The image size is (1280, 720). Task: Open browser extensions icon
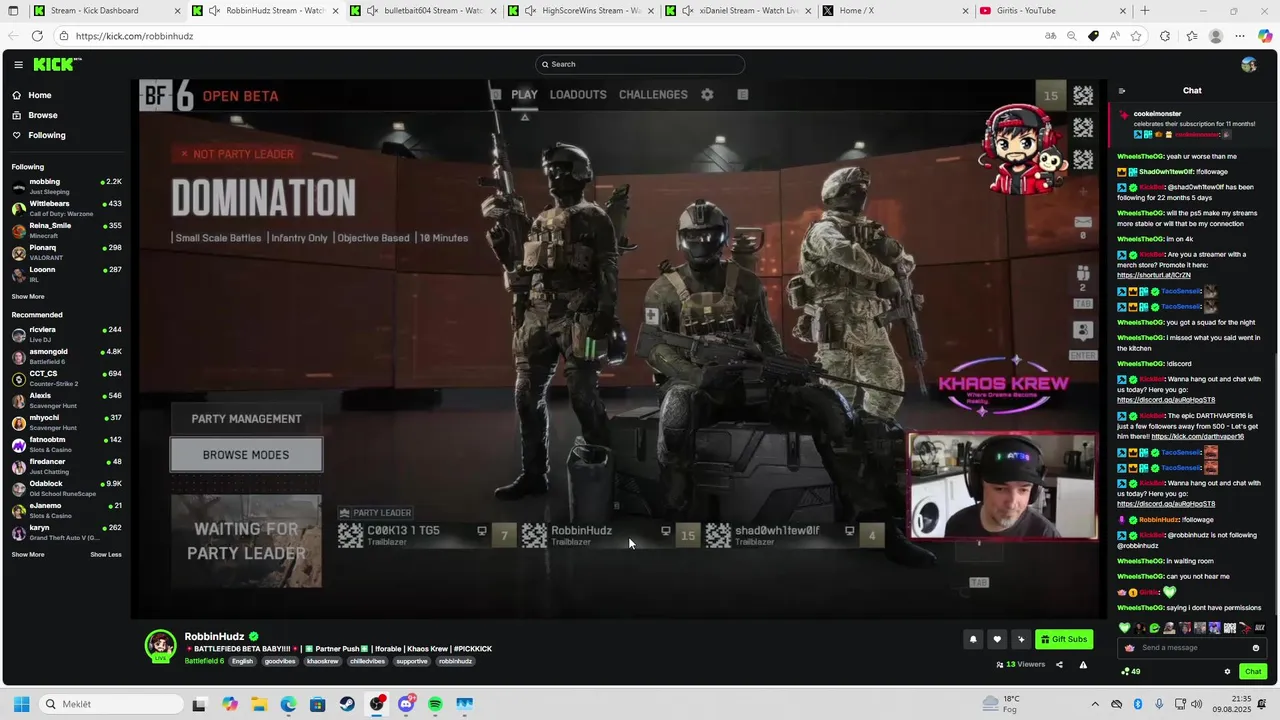point(1165,36)
